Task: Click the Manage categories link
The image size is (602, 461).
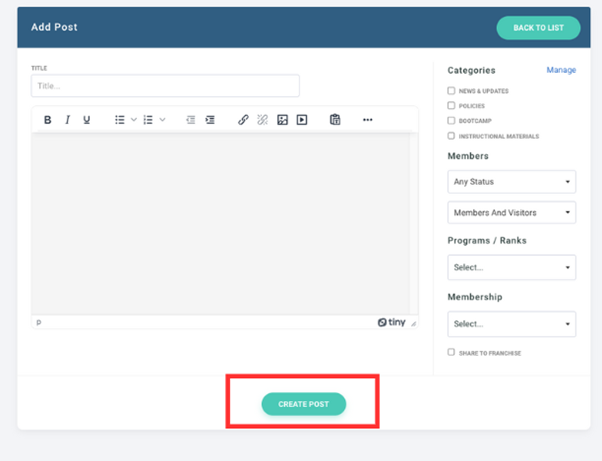Action: coord(560,70)
